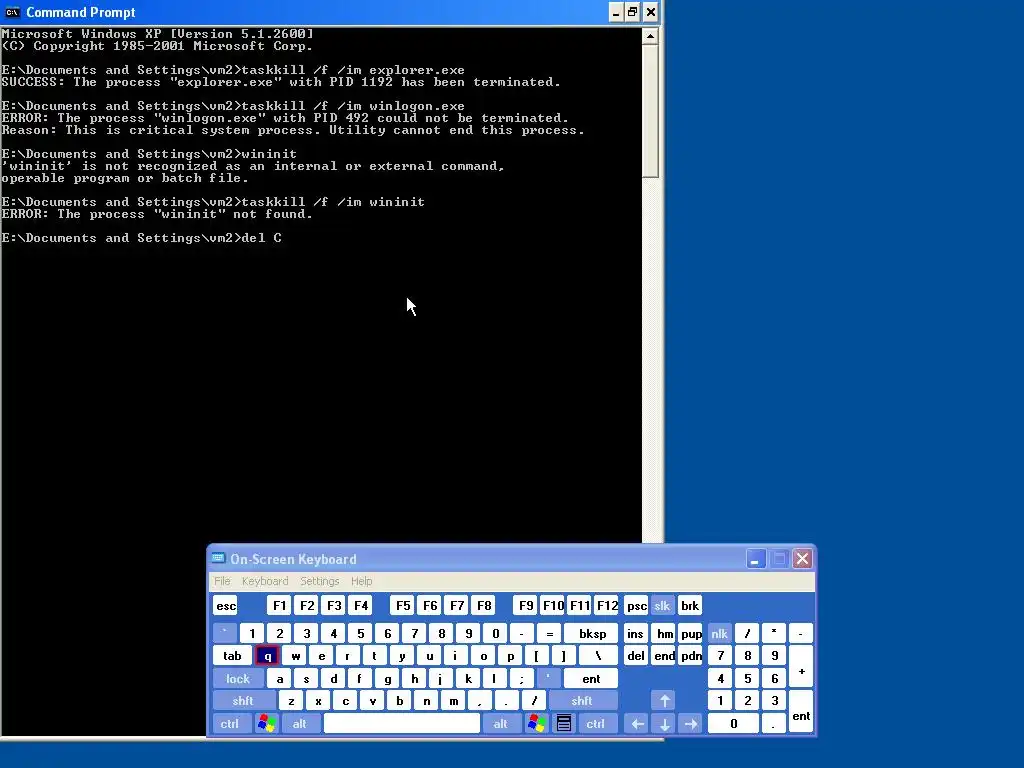1024x768 pixels.
Task: Click the m letter key
Action: click(x=453, y=701)
